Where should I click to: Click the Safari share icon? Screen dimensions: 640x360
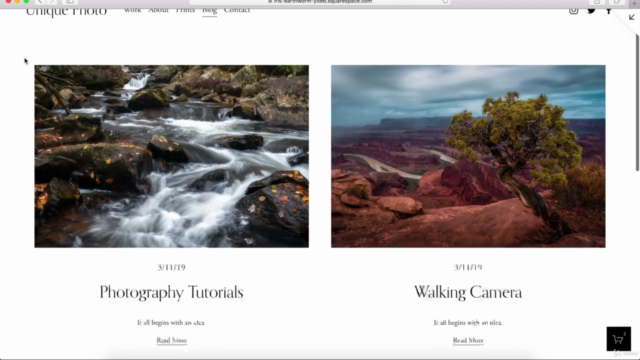597,2
